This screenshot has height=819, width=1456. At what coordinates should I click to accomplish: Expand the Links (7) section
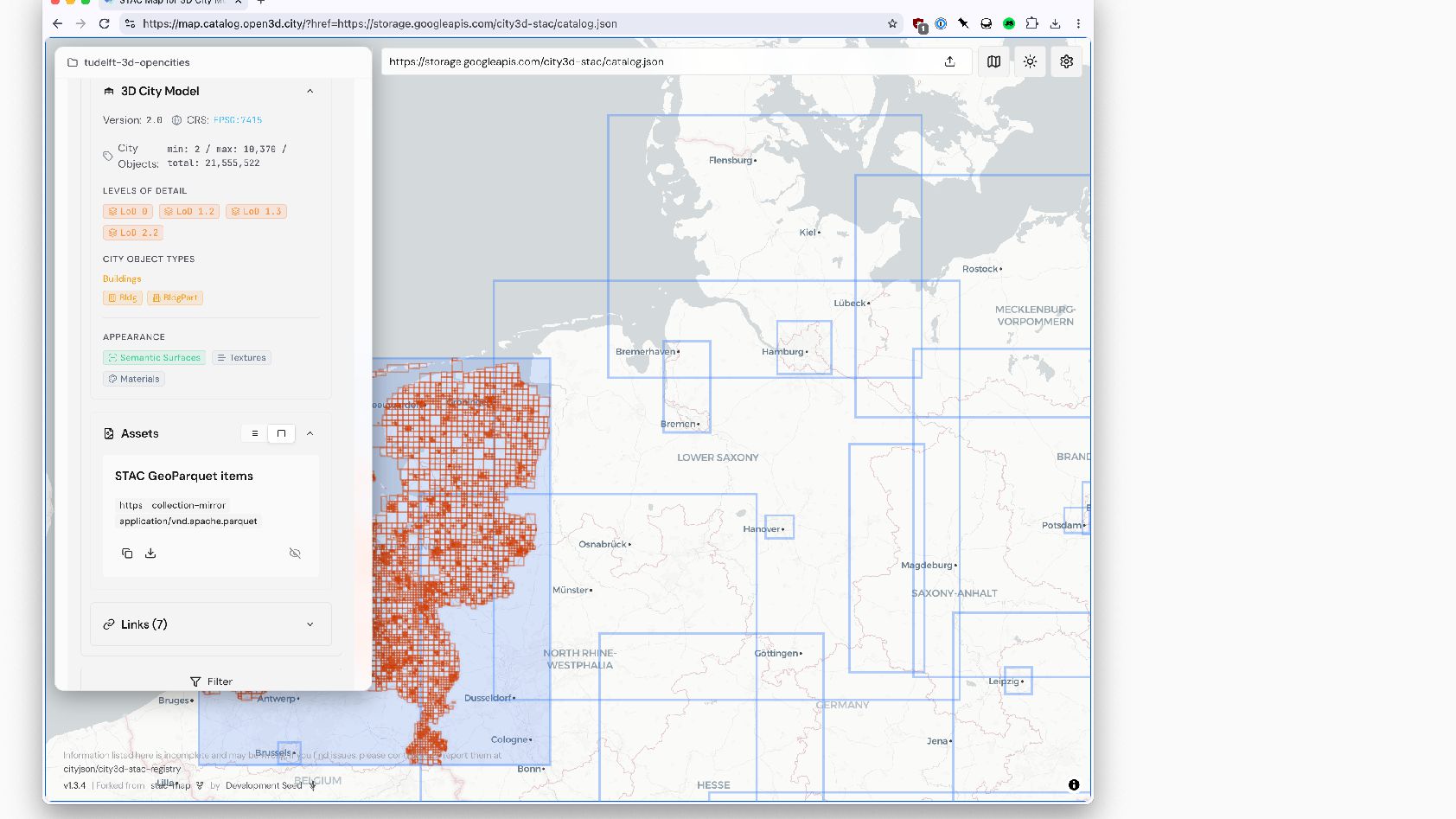coord(211,624)
